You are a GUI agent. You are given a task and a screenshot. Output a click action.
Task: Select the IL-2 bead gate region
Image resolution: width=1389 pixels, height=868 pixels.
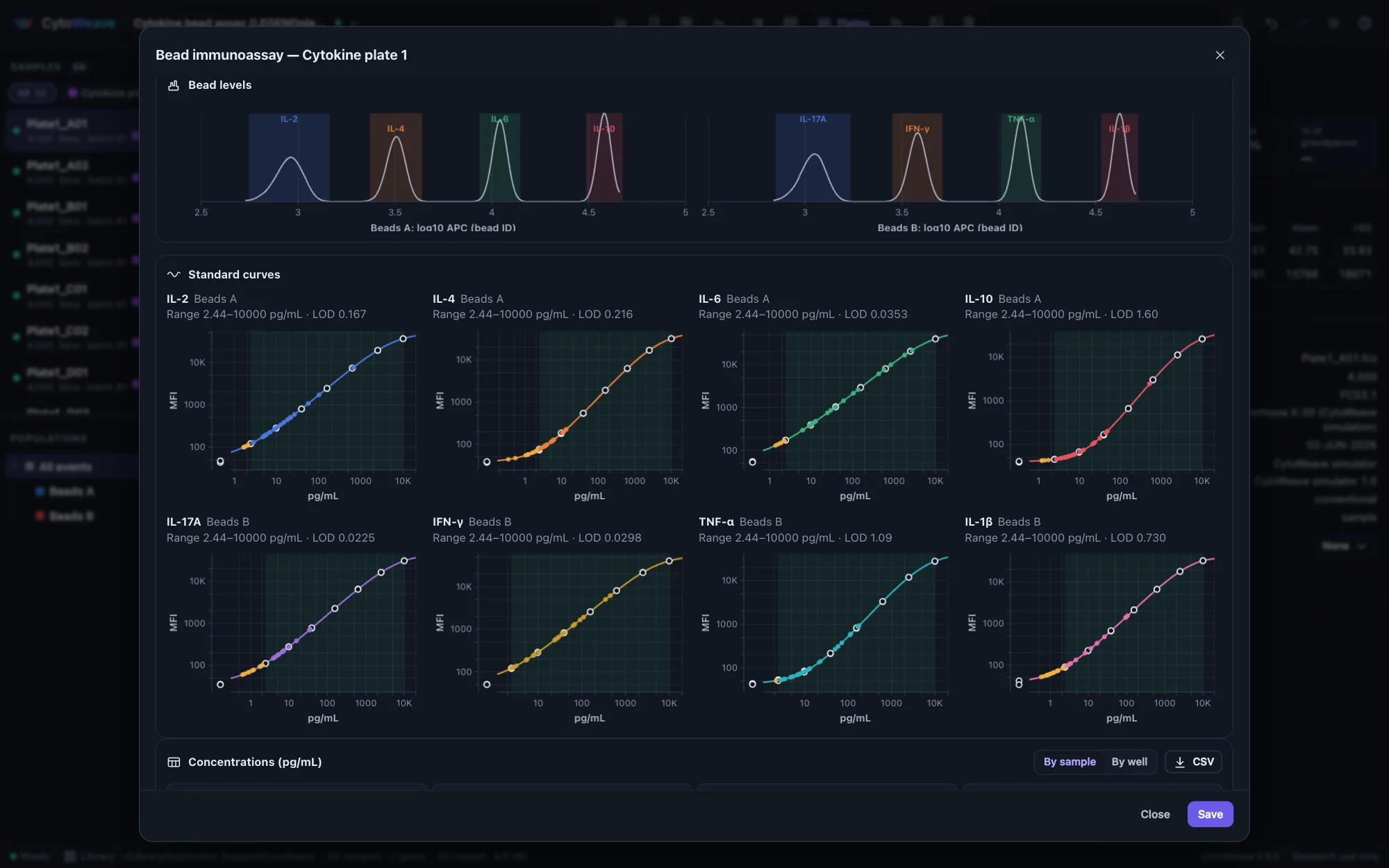[289, 158]
